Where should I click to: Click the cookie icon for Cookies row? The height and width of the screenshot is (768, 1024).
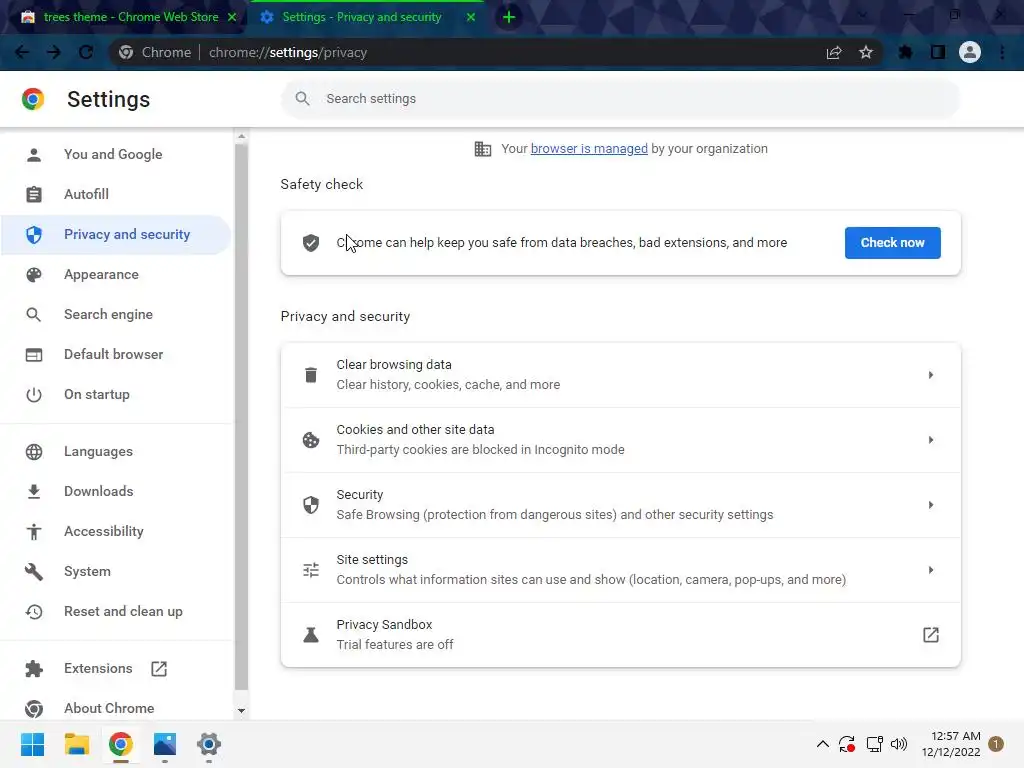pyautogui.click(x=311, y=440)
